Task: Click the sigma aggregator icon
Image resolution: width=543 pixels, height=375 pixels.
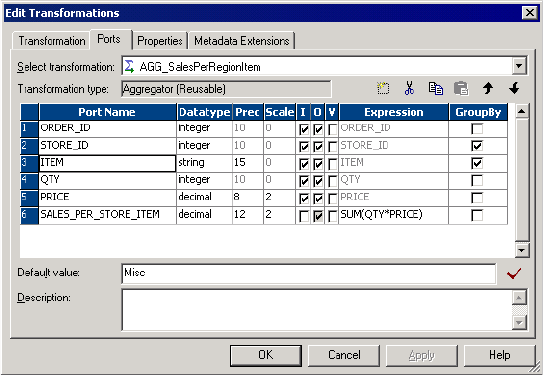Action: 129,66
